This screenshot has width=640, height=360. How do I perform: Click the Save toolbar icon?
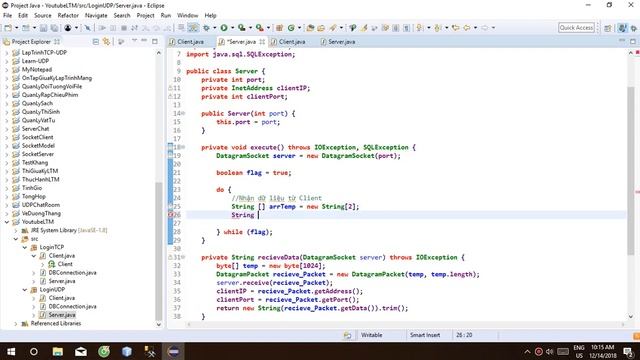(43, 28)
